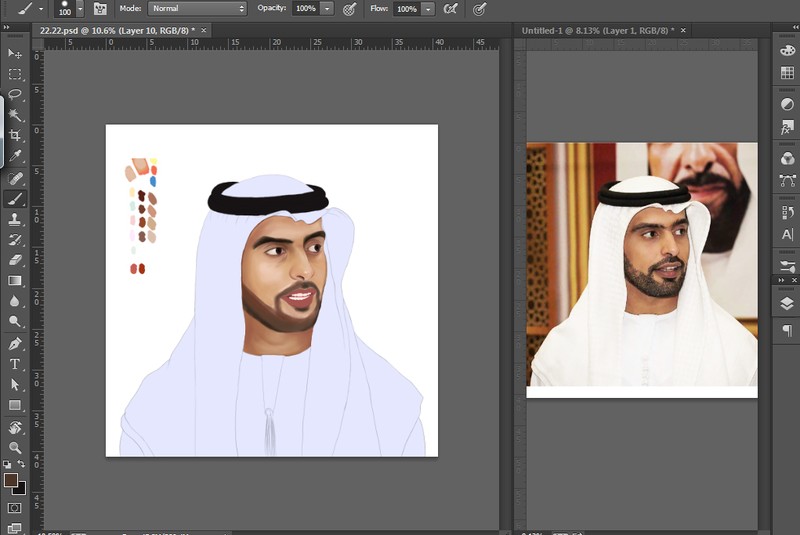Select the Move tool
The image size is (800, 535).
pos(15,53)
